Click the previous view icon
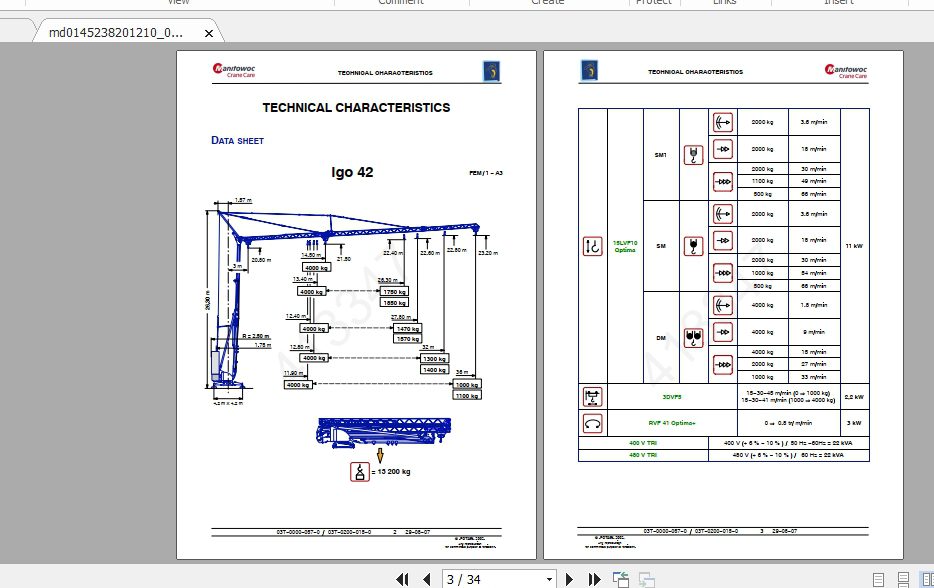This screenshot has width=934, height=588. 621,579
